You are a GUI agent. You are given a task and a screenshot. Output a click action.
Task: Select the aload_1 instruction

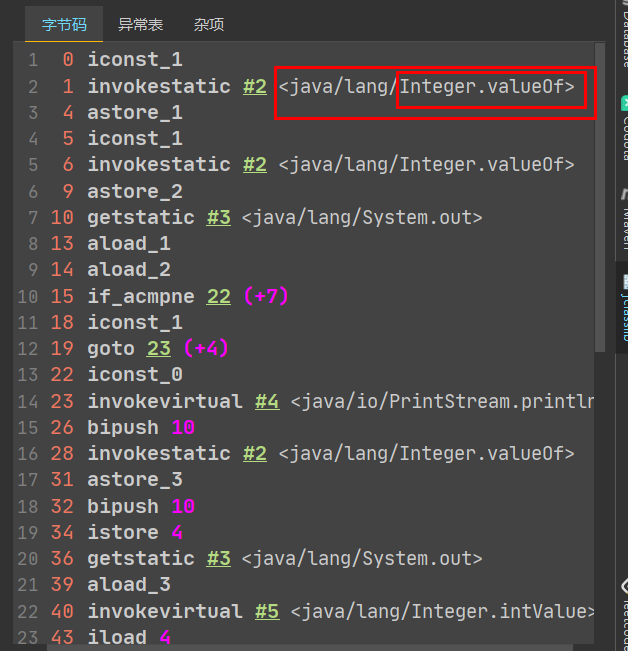[x=129, y=243]
